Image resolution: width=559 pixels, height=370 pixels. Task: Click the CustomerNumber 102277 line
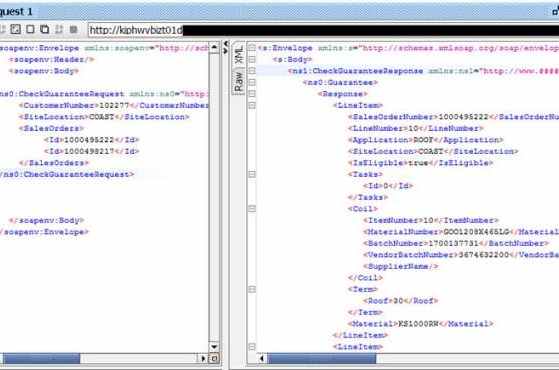(x=114, y=106)
